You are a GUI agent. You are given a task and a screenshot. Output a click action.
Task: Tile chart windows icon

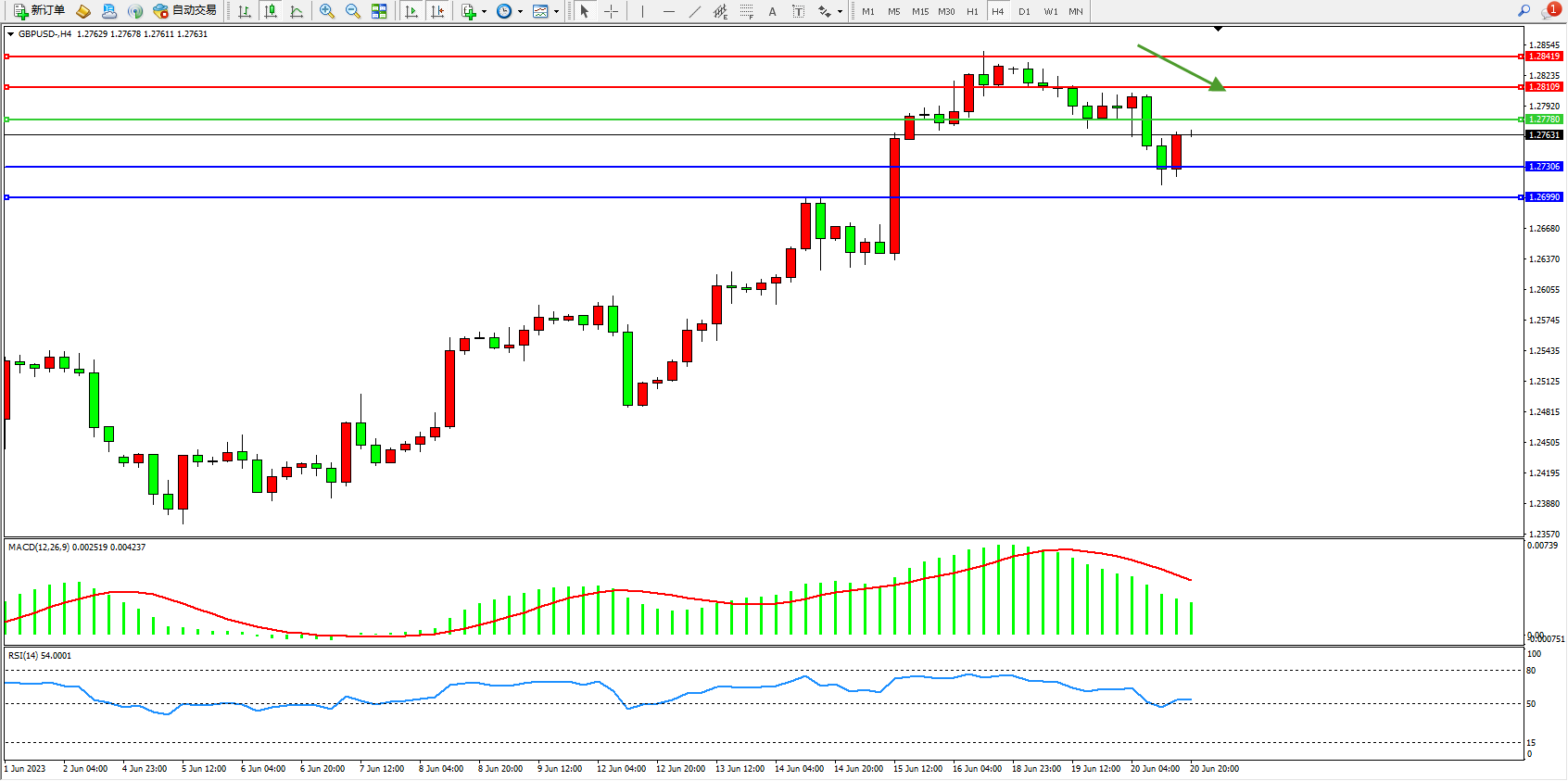[x=379, y=11]
